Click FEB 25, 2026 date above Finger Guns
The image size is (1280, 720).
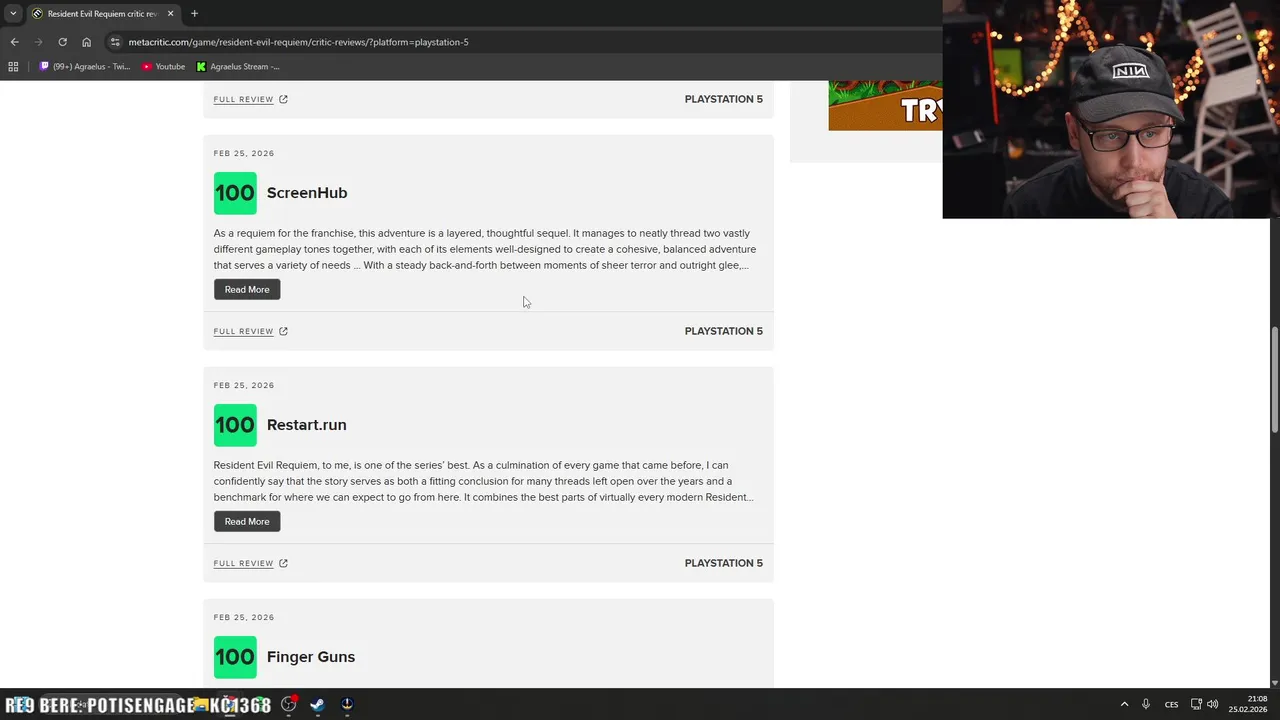click(x=244, y=617)
